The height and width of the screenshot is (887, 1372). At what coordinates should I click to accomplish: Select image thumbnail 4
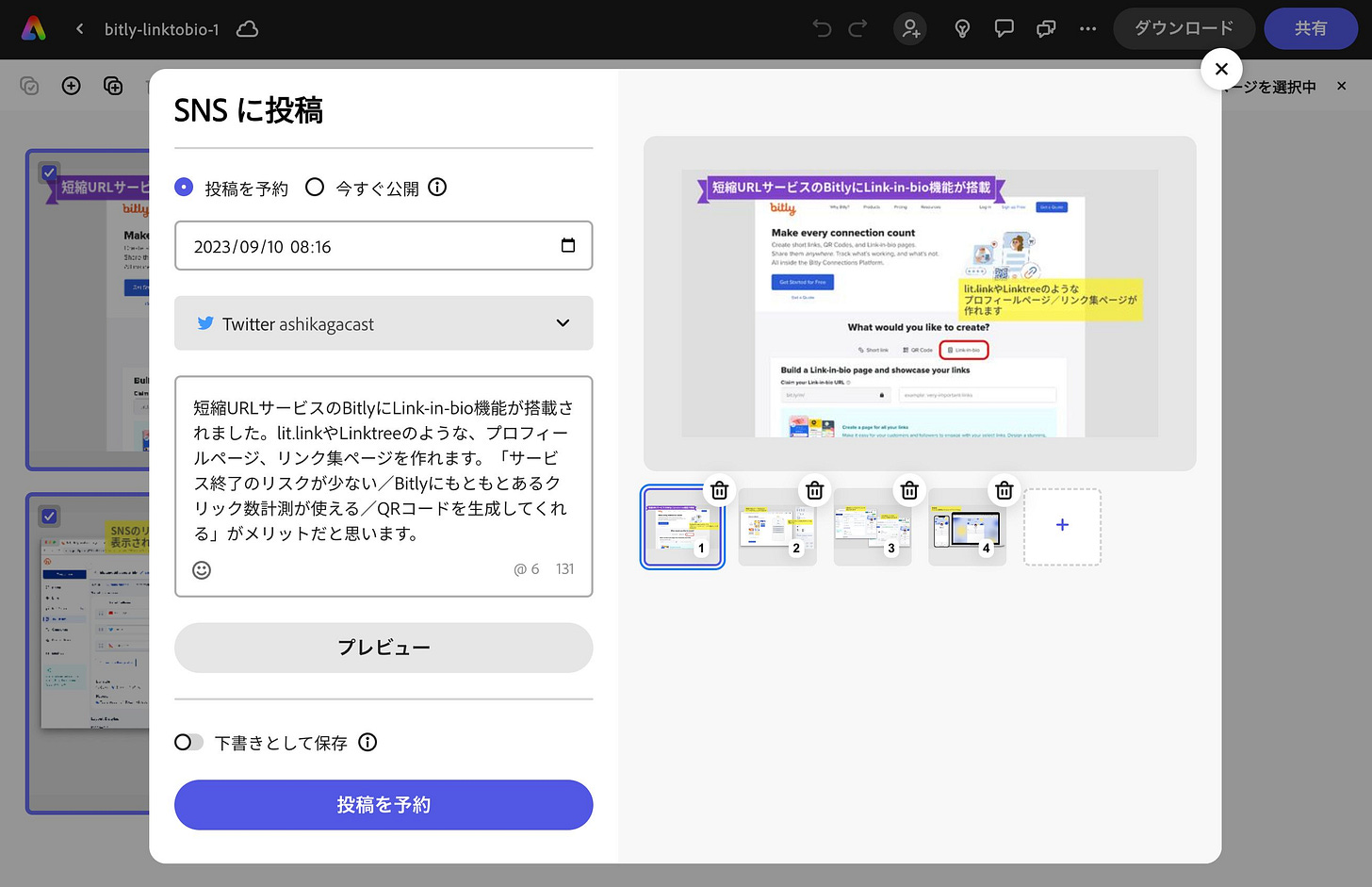tap(966, 525)
